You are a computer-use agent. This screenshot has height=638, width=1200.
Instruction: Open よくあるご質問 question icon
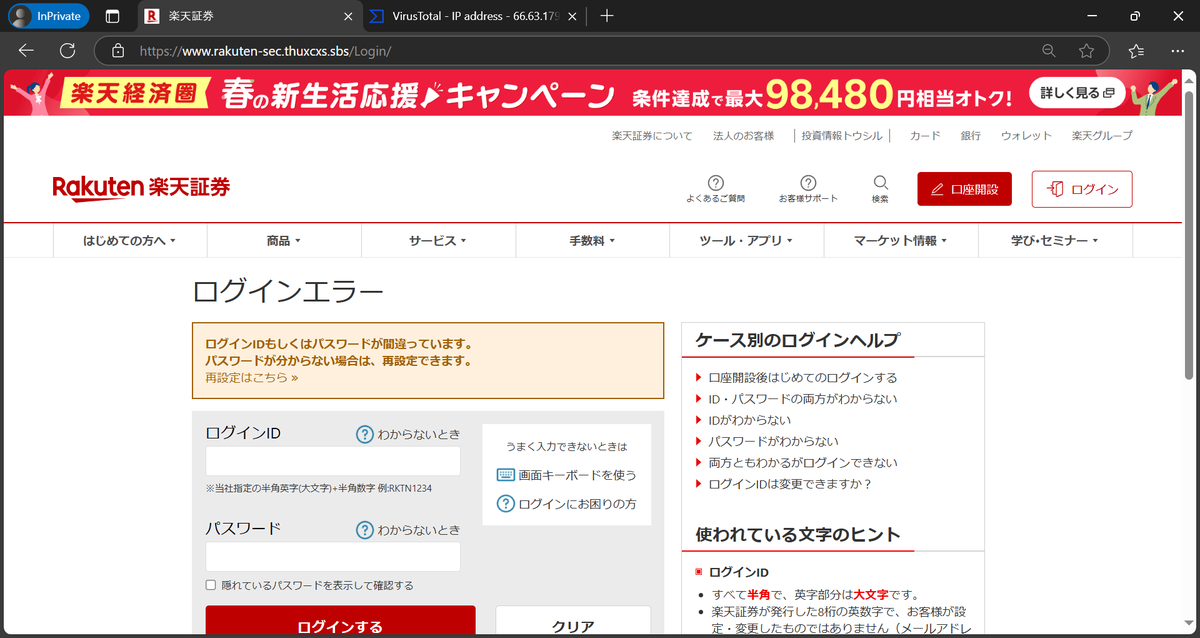coord(715,189)
